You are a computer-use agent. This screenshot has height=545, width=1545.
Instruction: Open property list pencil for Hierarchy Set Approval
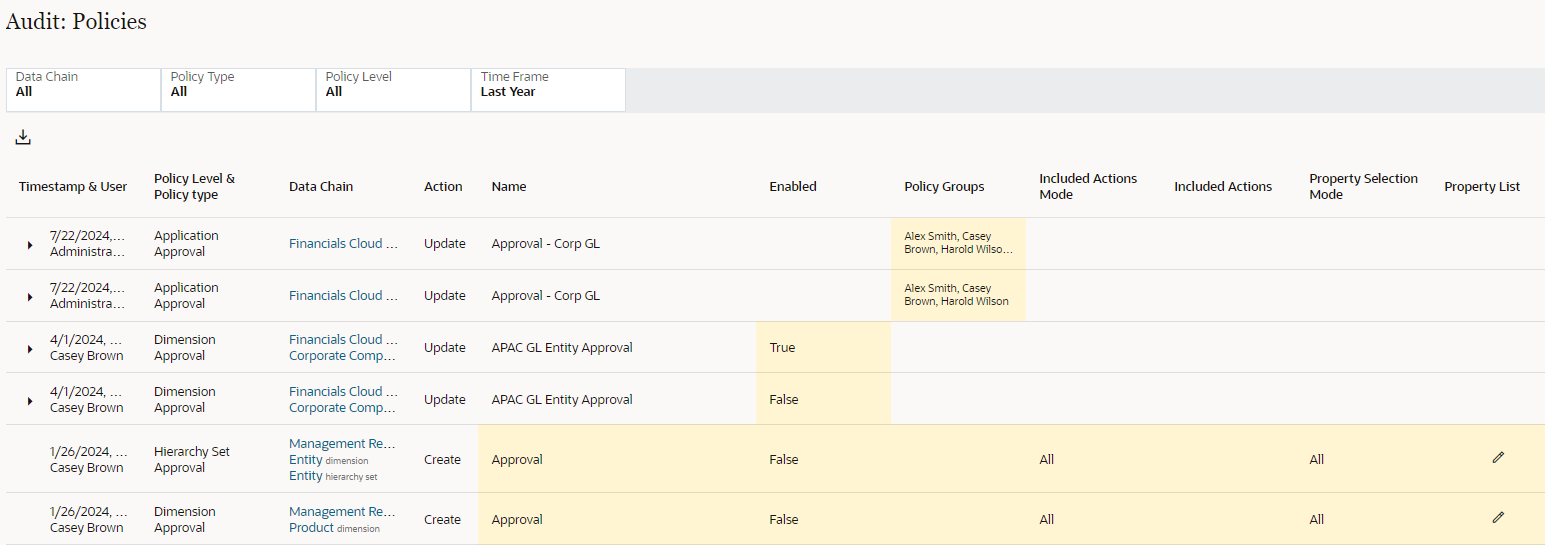point(1497,457)
